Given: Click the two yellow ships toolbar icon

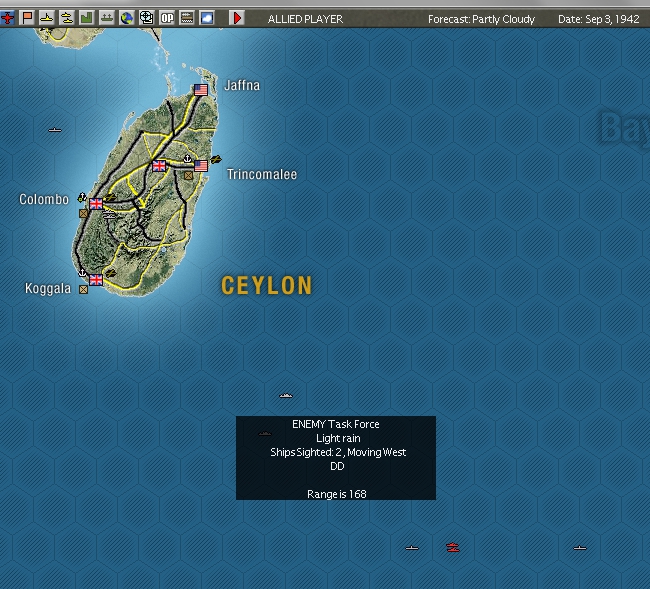Looking at the screenshot, I should pos(67,18).
